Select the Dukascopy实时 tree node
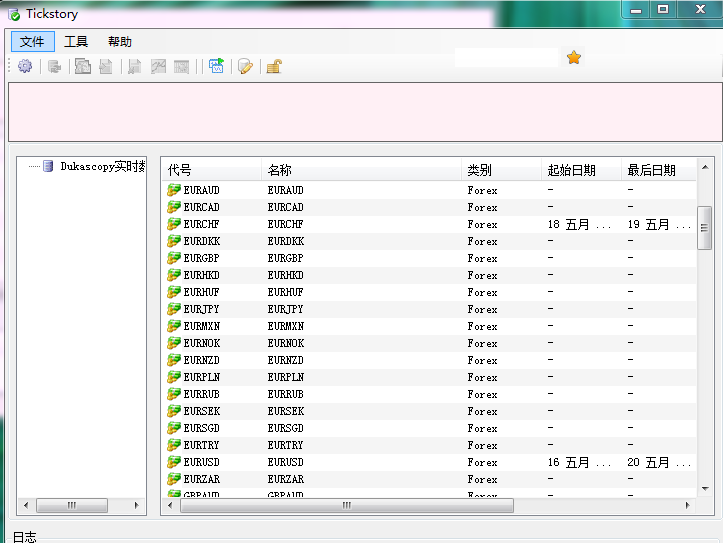The width and height of the screenshot is (723, 543). [x=102, y=166]
